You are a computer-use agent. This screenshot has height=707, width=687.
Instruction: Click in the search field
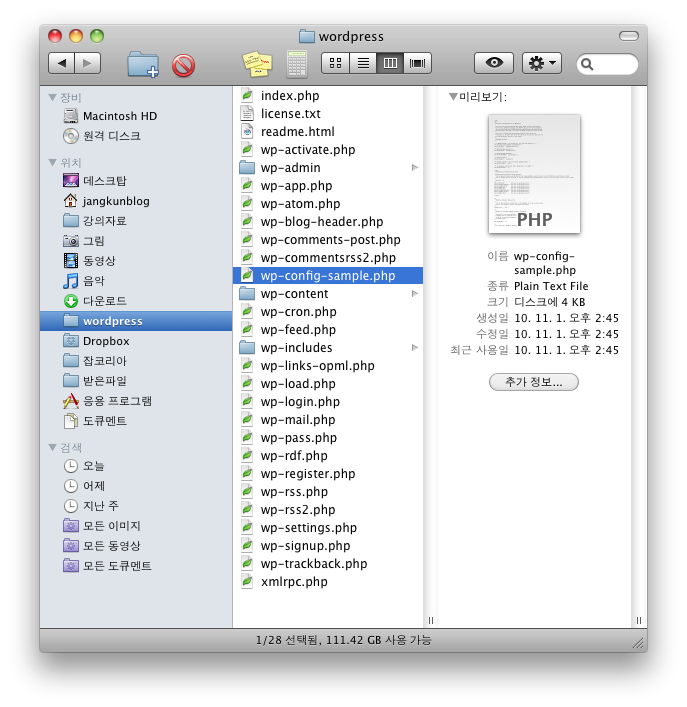[607, 64]
